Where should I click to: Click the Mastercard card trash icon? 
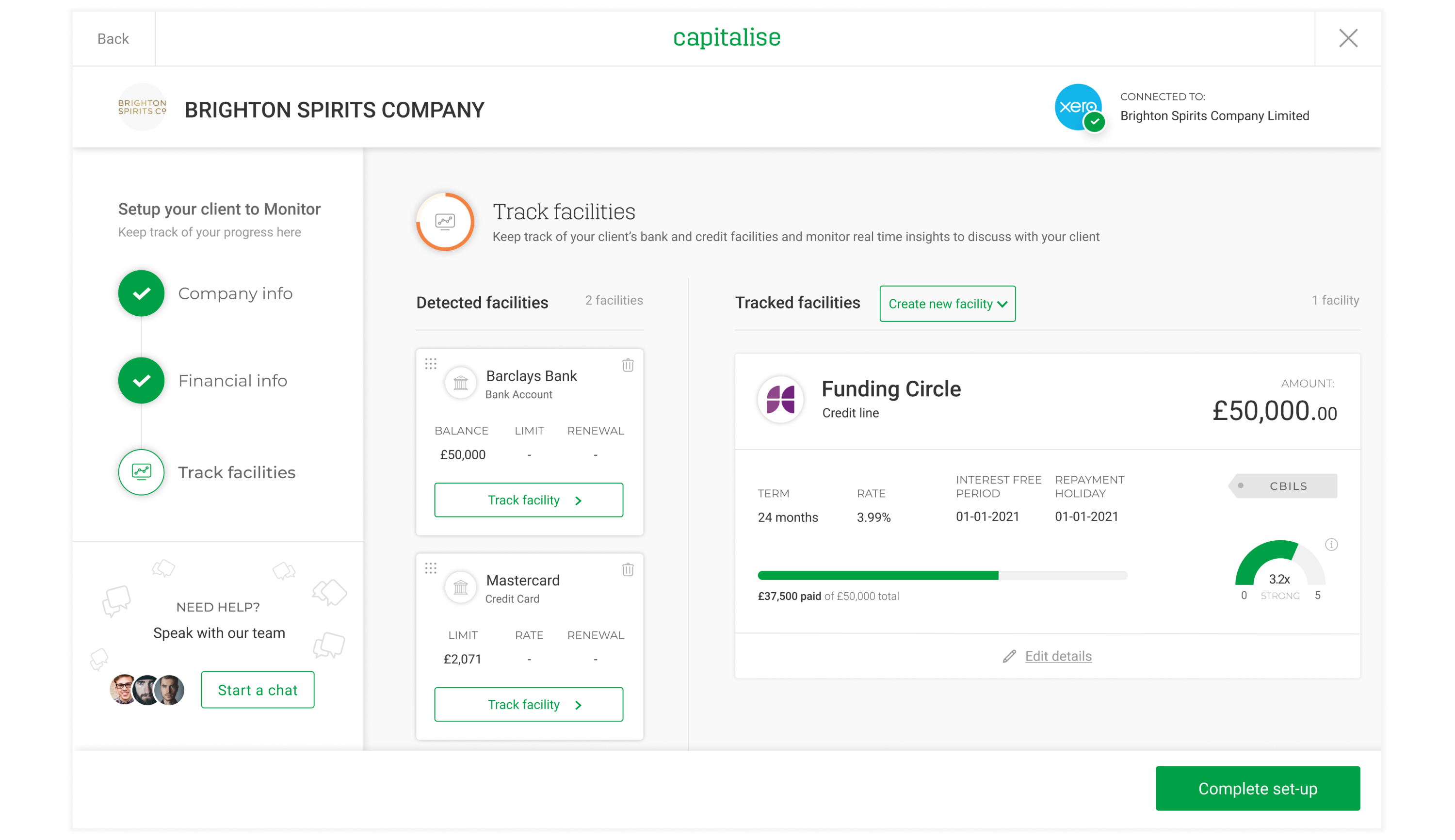pos(628,569)
